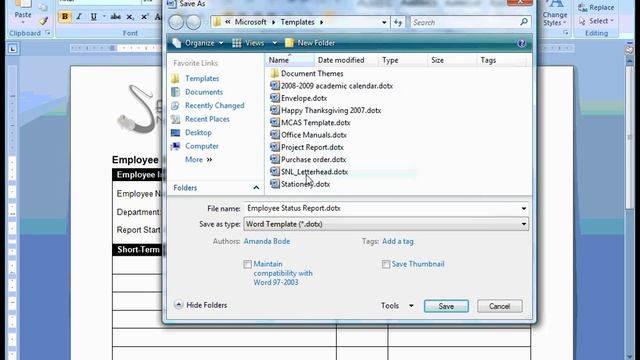Enable Maintain compatibility with Word 97-2003

pyautogui.click(x=247, y=264)
